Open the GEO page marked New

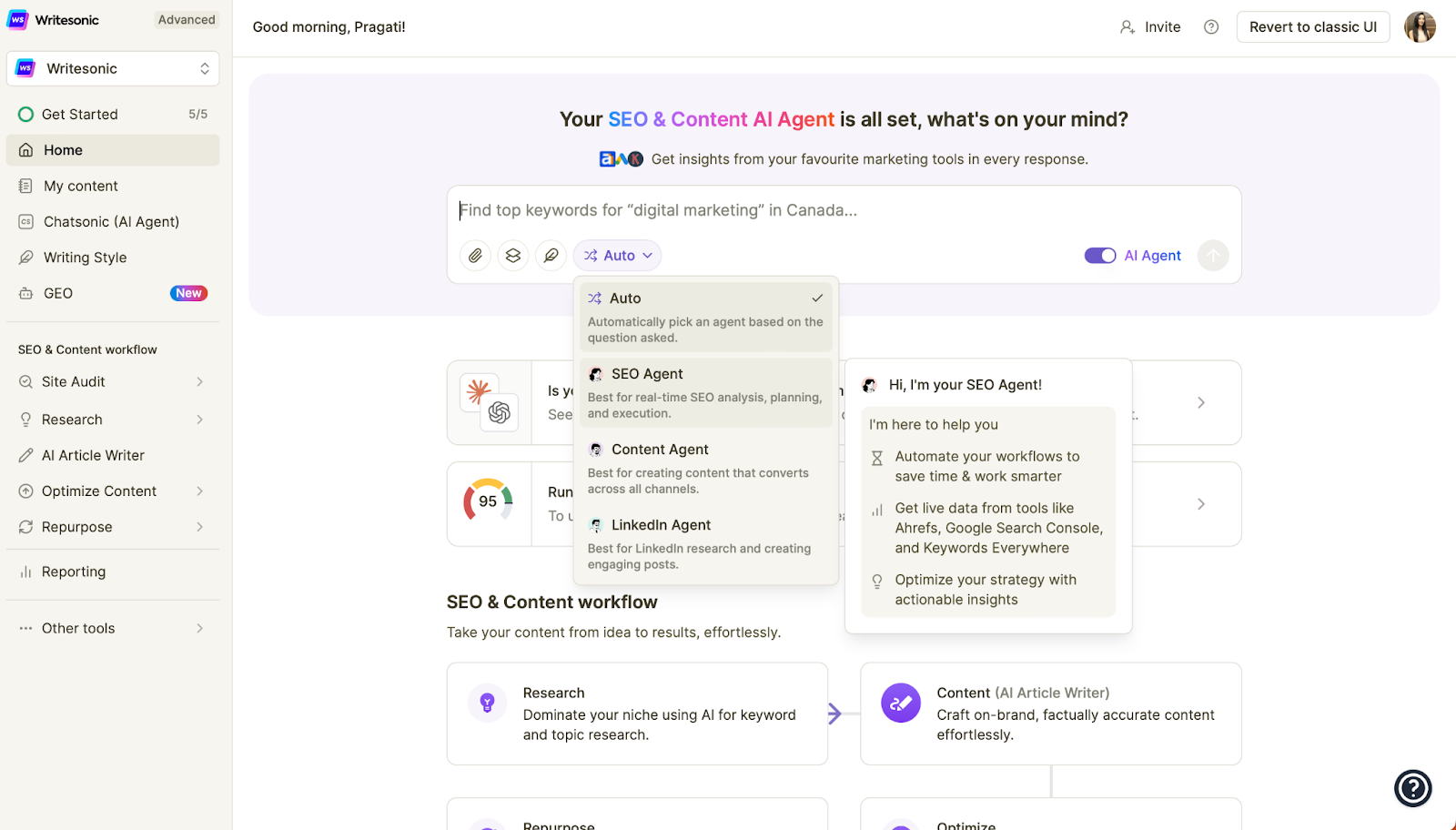point(113,293)
